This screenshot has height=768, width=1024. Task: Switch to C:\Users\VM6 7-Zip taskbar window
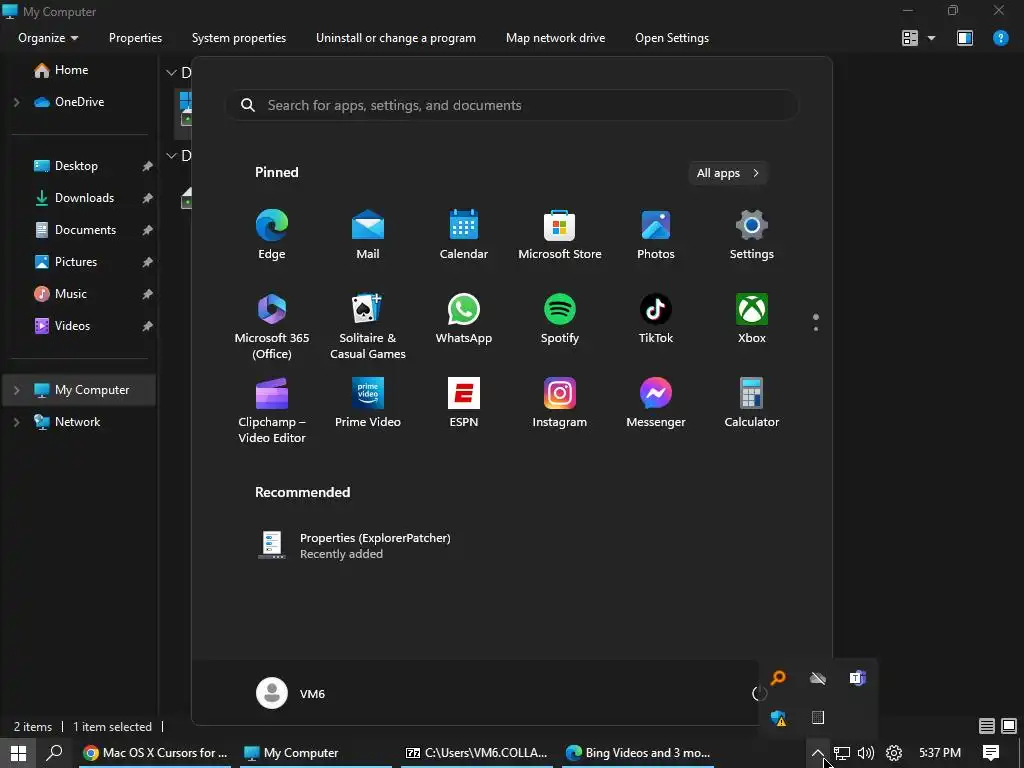(476, 753)
